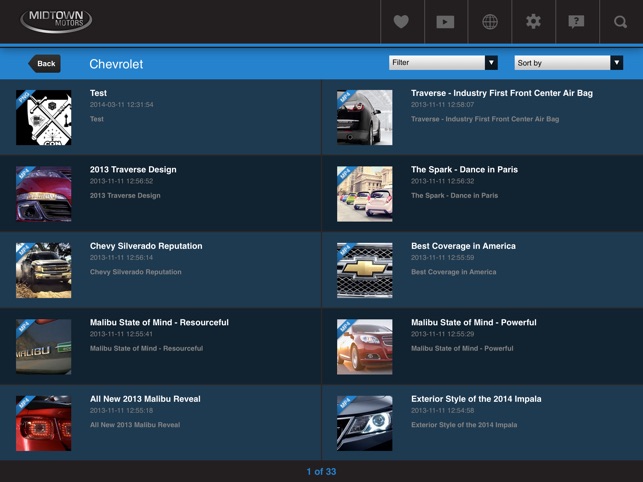Click date '2013-11-11 12:55:41'

(121, 334)
